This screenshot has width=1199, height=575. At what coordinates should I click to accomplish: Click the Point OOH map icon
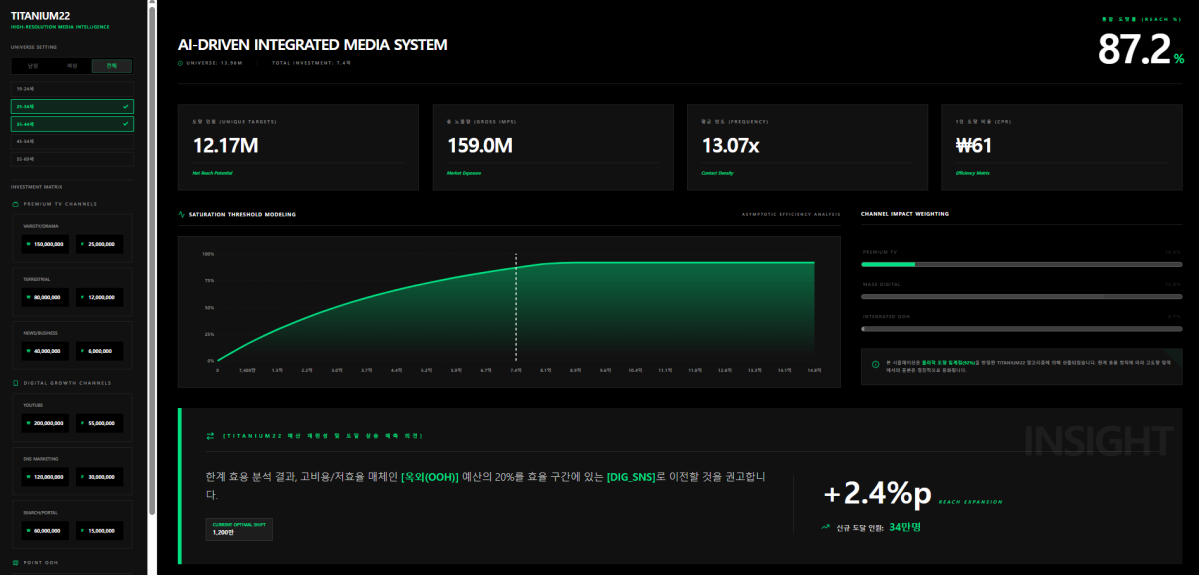15,562
